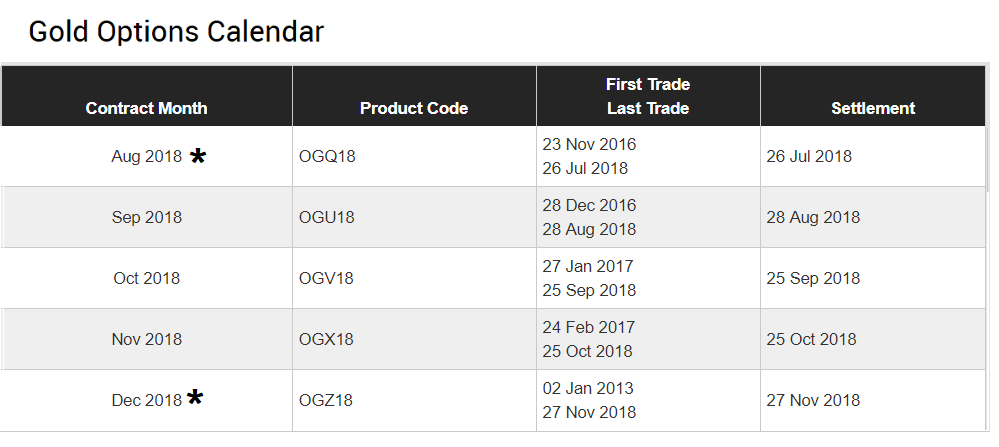Click the Settlement column header

873,108
